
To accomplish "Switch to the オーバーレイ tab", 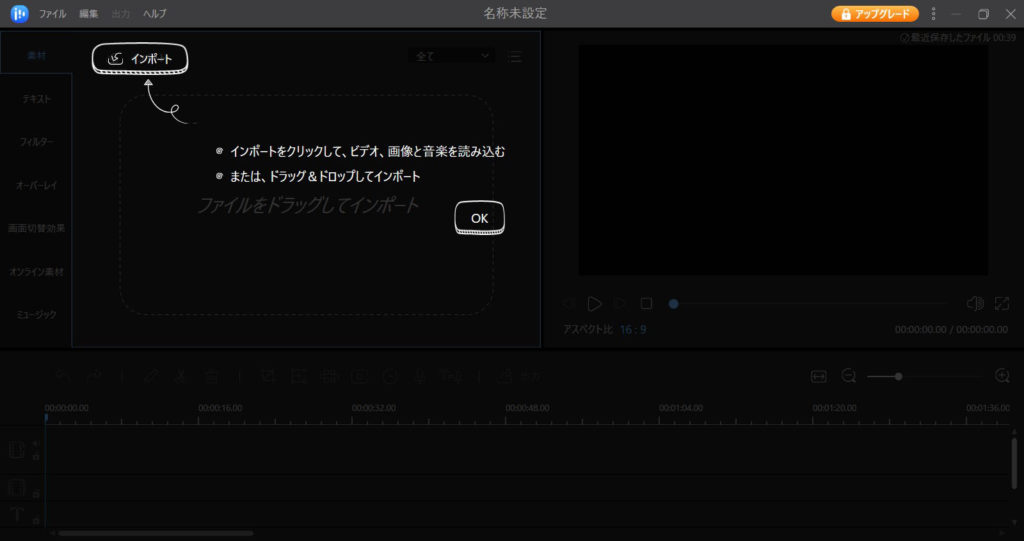I will (36, 185).
